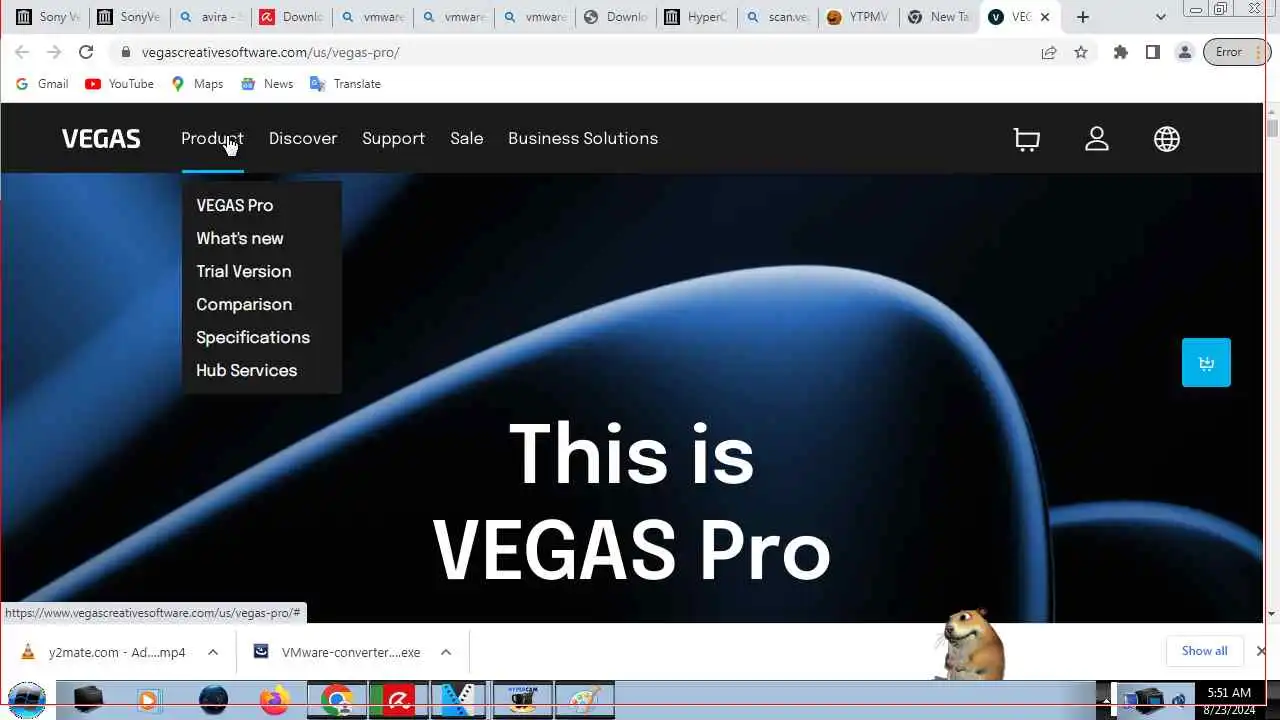Open the user account icon
The image size is (1280, 720).
coord(1097,139)
